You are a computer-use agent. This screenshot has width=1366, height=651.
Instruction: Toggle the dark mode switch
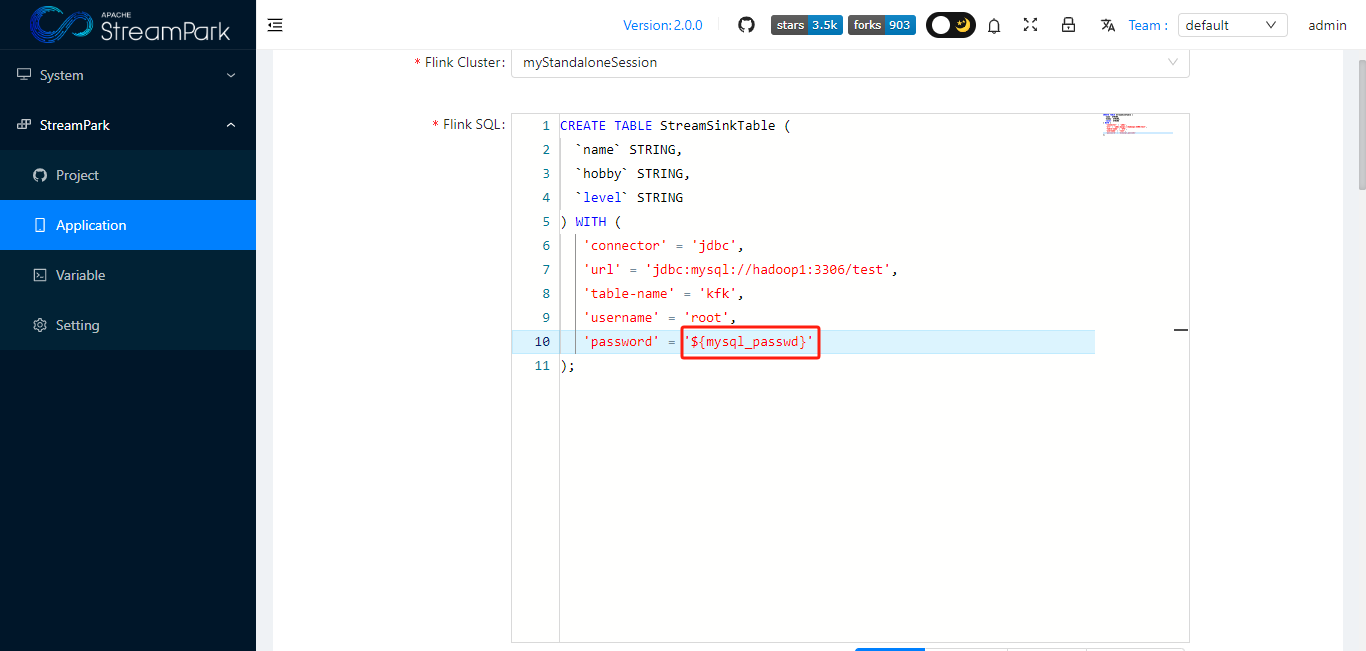[950, 25]
